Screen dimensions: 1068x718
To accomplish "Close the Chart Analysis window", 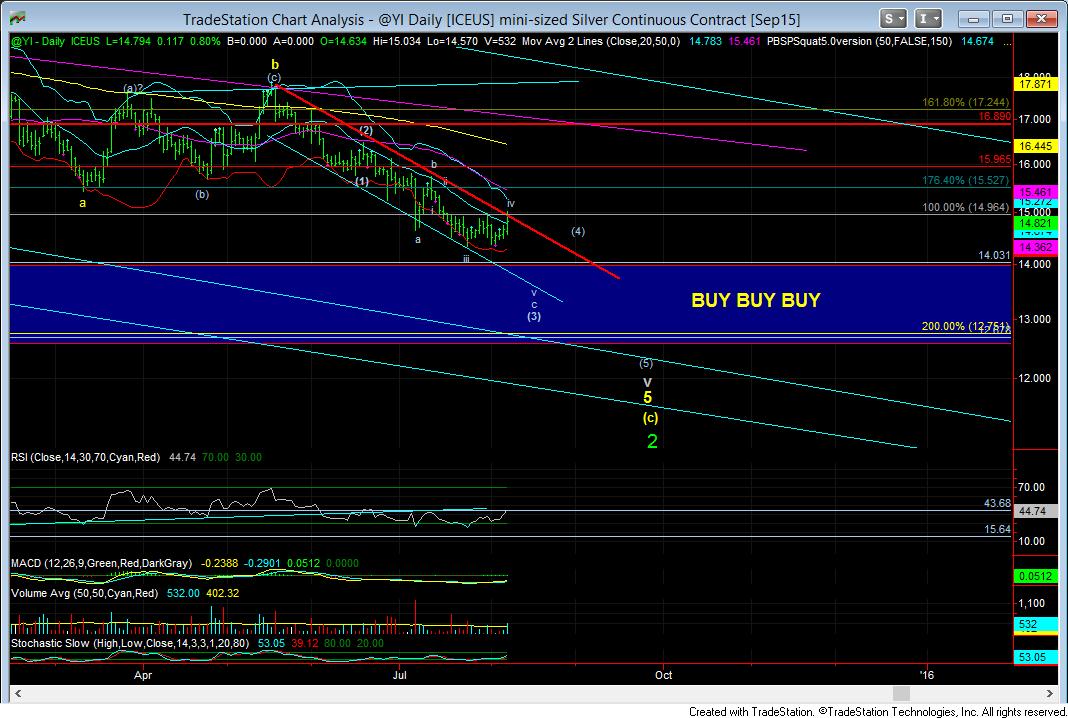I will pyautogui.click(x=1041, y=18).
